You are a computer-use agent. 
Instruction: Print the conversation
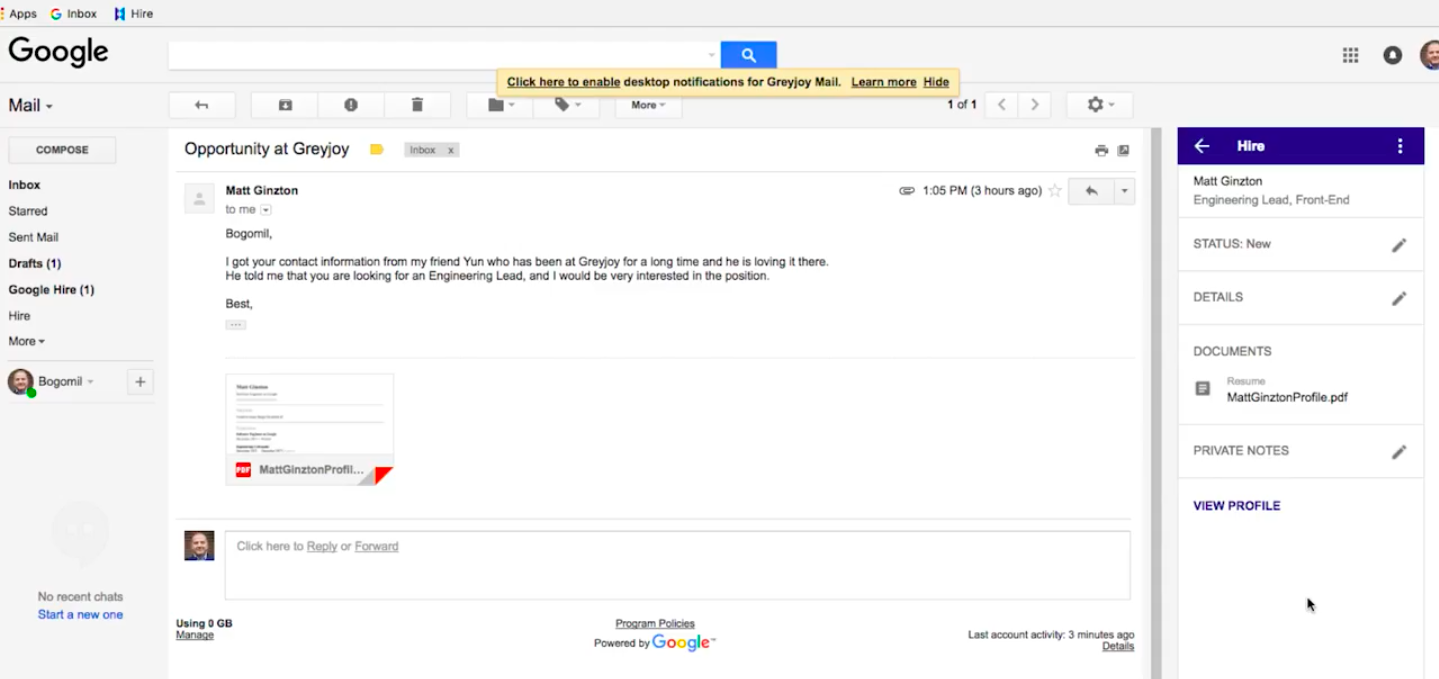[x=1101, y=151]
